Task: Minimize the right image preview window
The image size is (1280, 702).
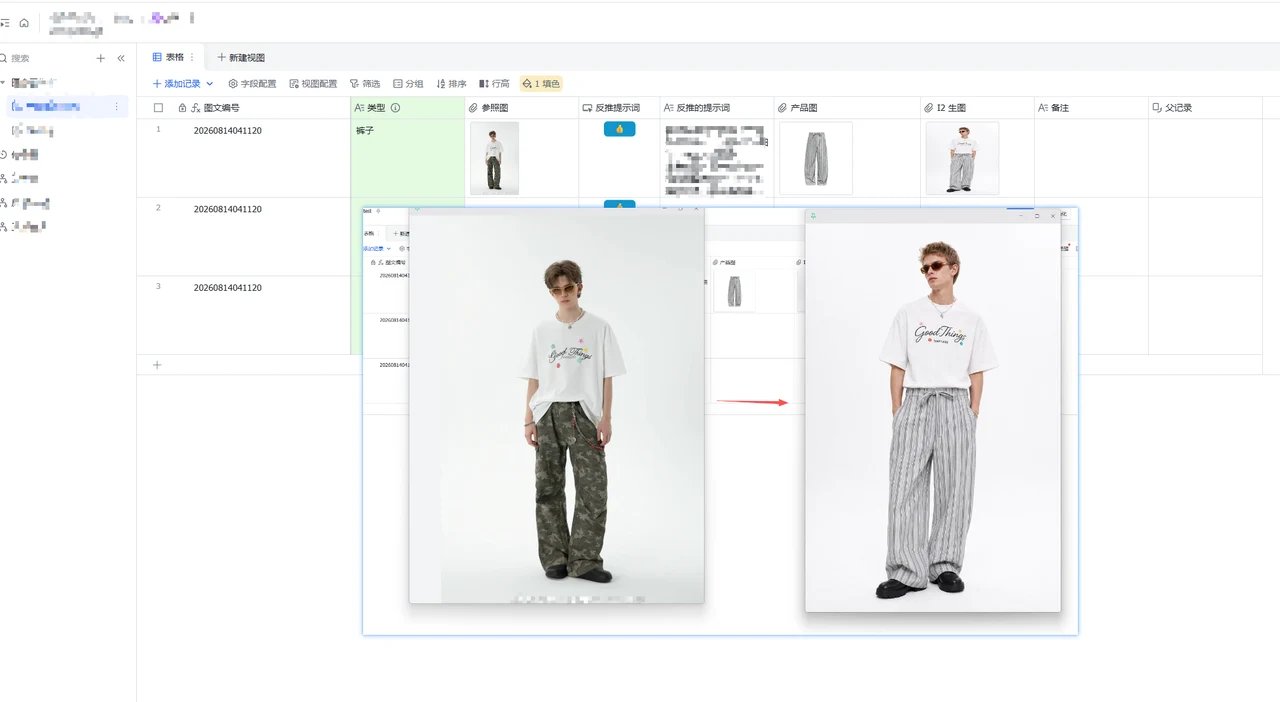Action: [1020, 216]
